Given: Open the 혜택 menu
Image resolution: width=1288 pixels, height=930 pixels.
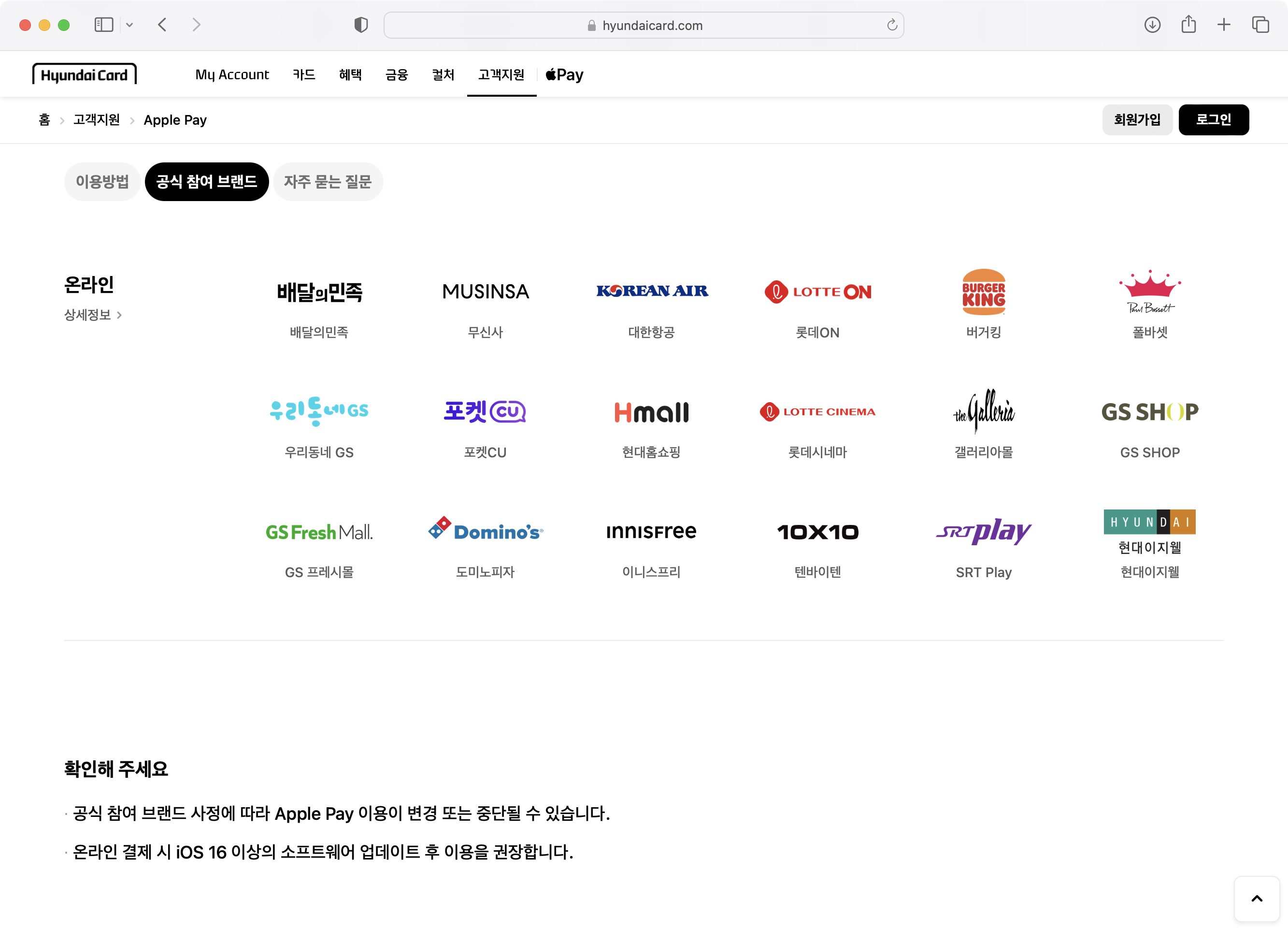Looking at the screenshot, I should [x=350, y=74].
